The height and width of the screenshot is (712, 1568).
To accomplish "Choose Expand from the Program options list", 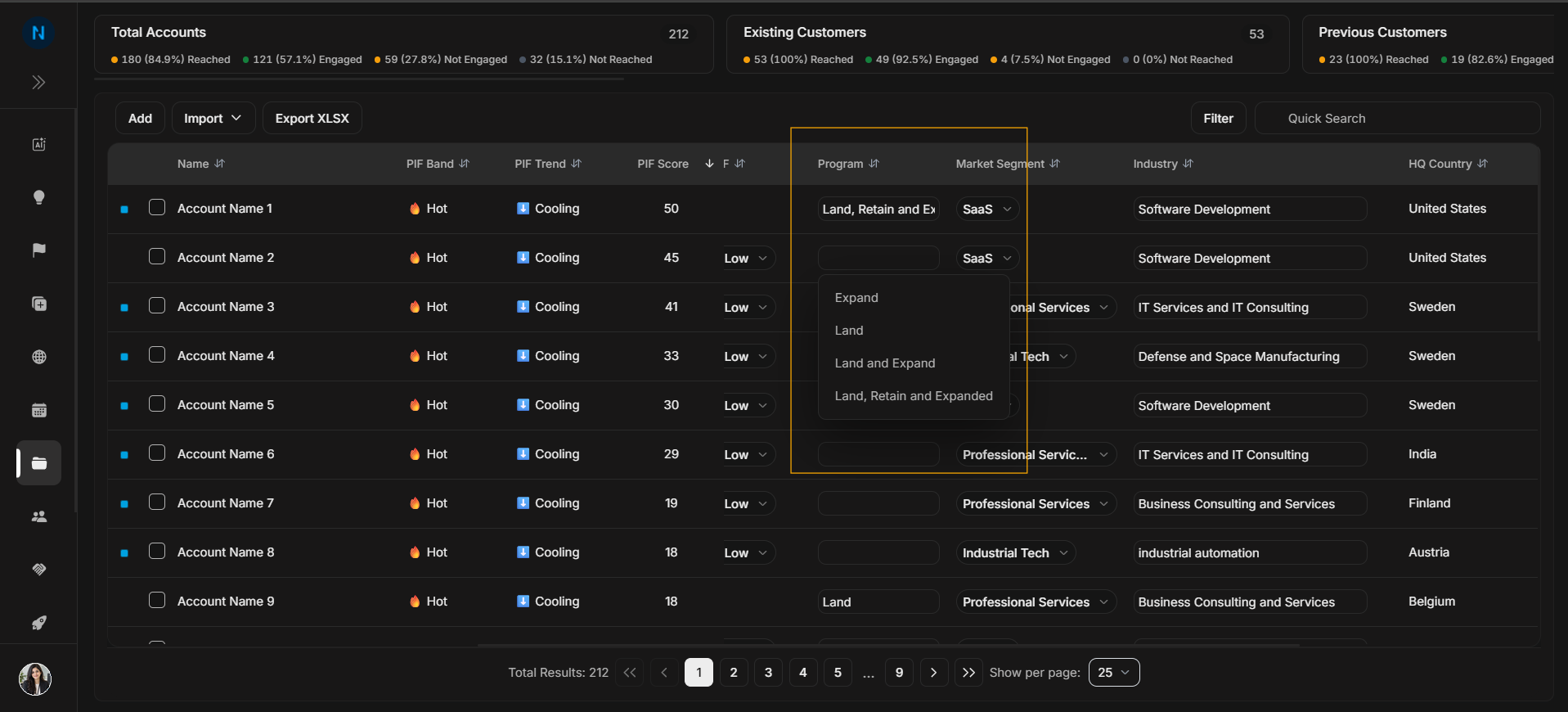I will (x=856, y=298).
